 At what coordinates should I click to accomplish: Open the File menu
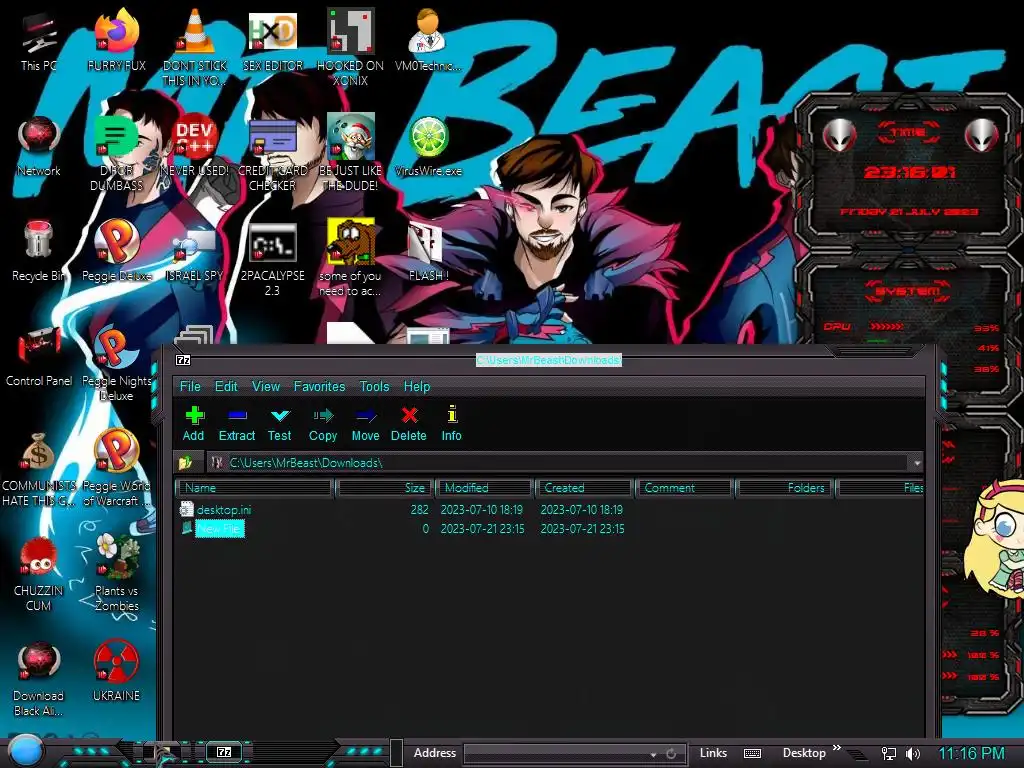(190, 387)
